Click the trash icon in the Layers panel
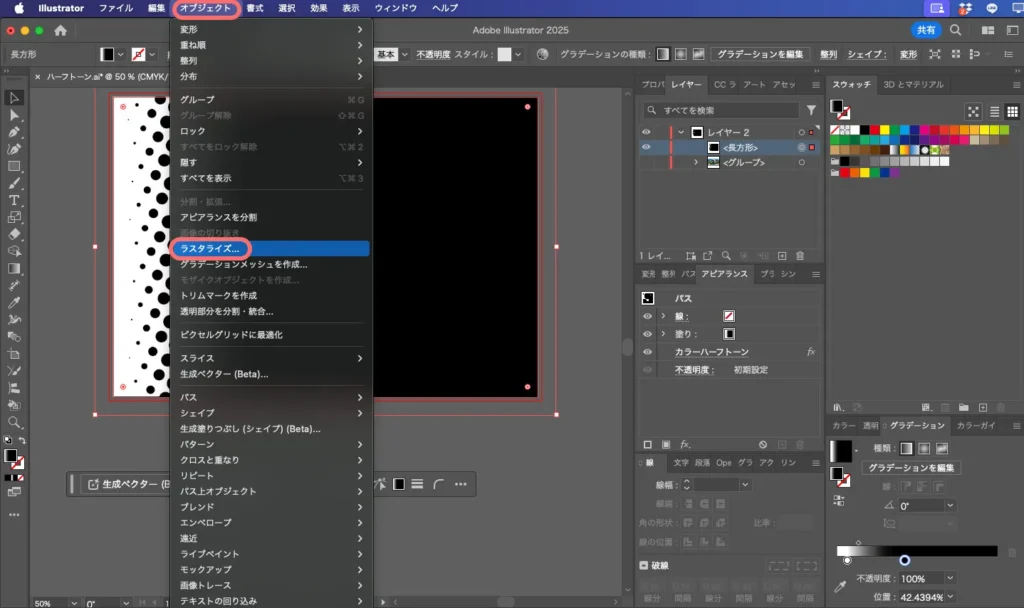This screenshot has width=1024, height=608. click(x=800, y=255)
